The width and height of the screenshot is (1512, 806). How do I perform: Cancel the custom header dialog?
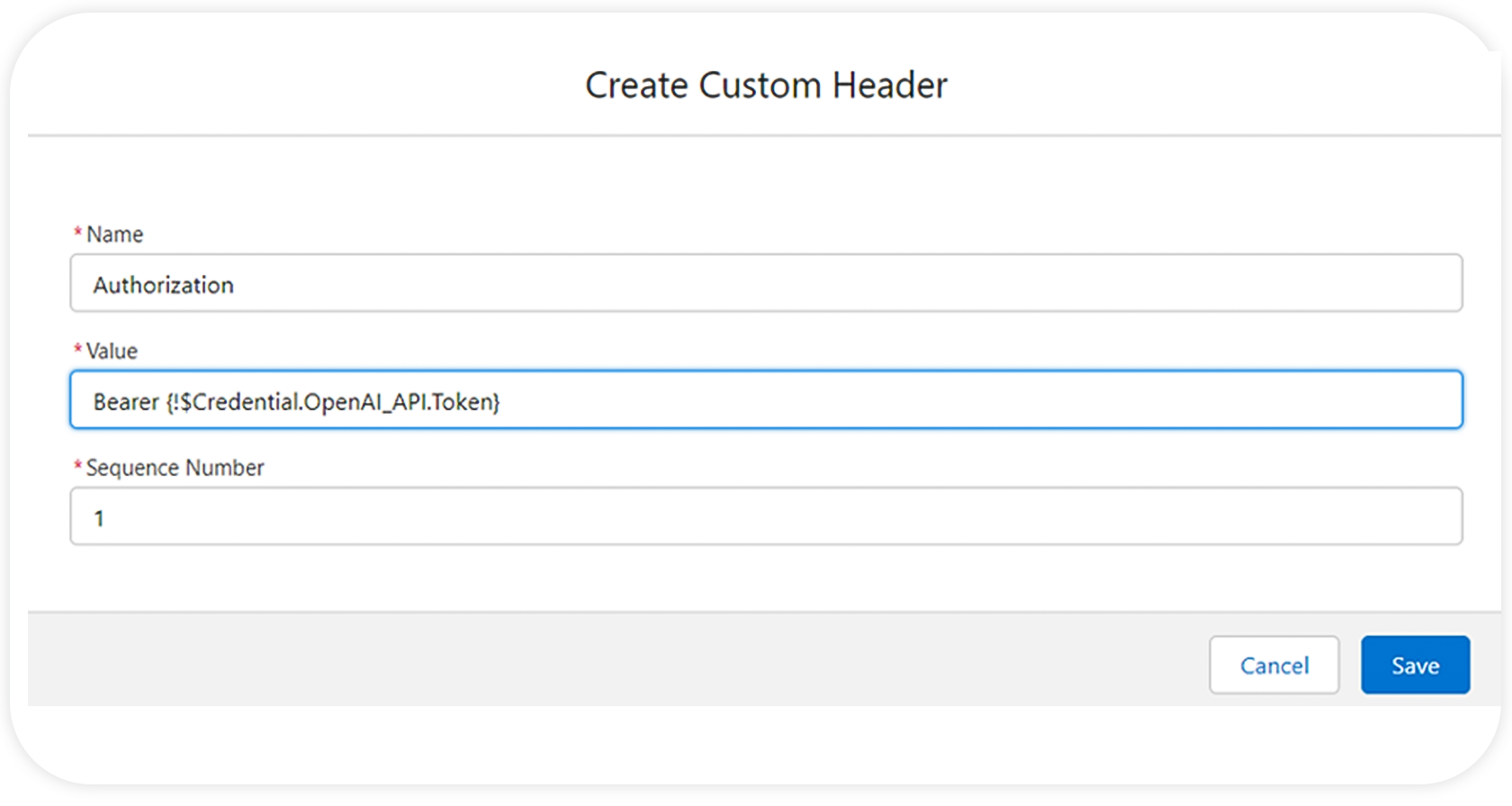pos(1273,665)
